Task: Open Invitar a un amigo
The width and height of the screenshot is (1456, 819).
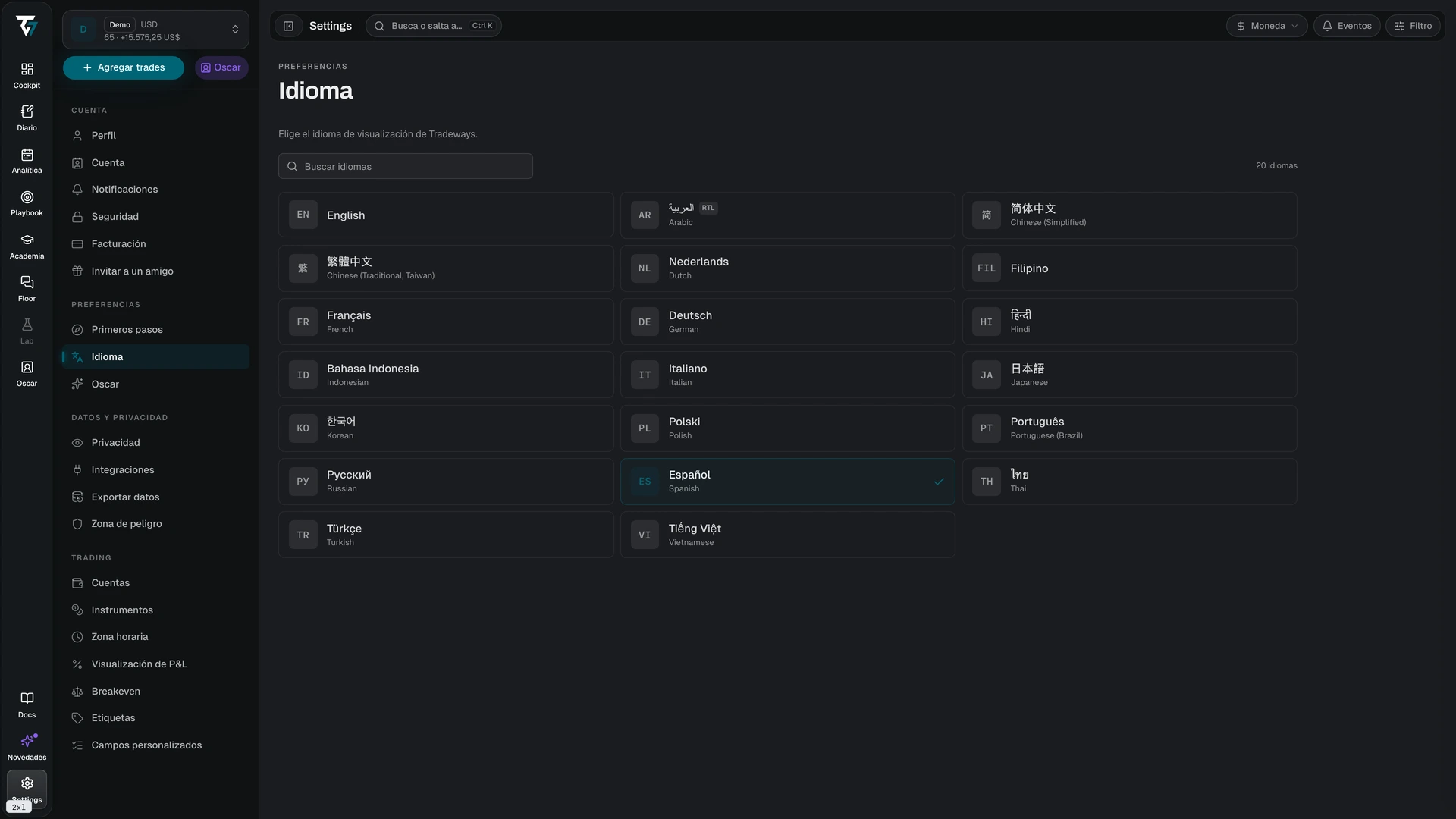Action: [x=155, y=271]
